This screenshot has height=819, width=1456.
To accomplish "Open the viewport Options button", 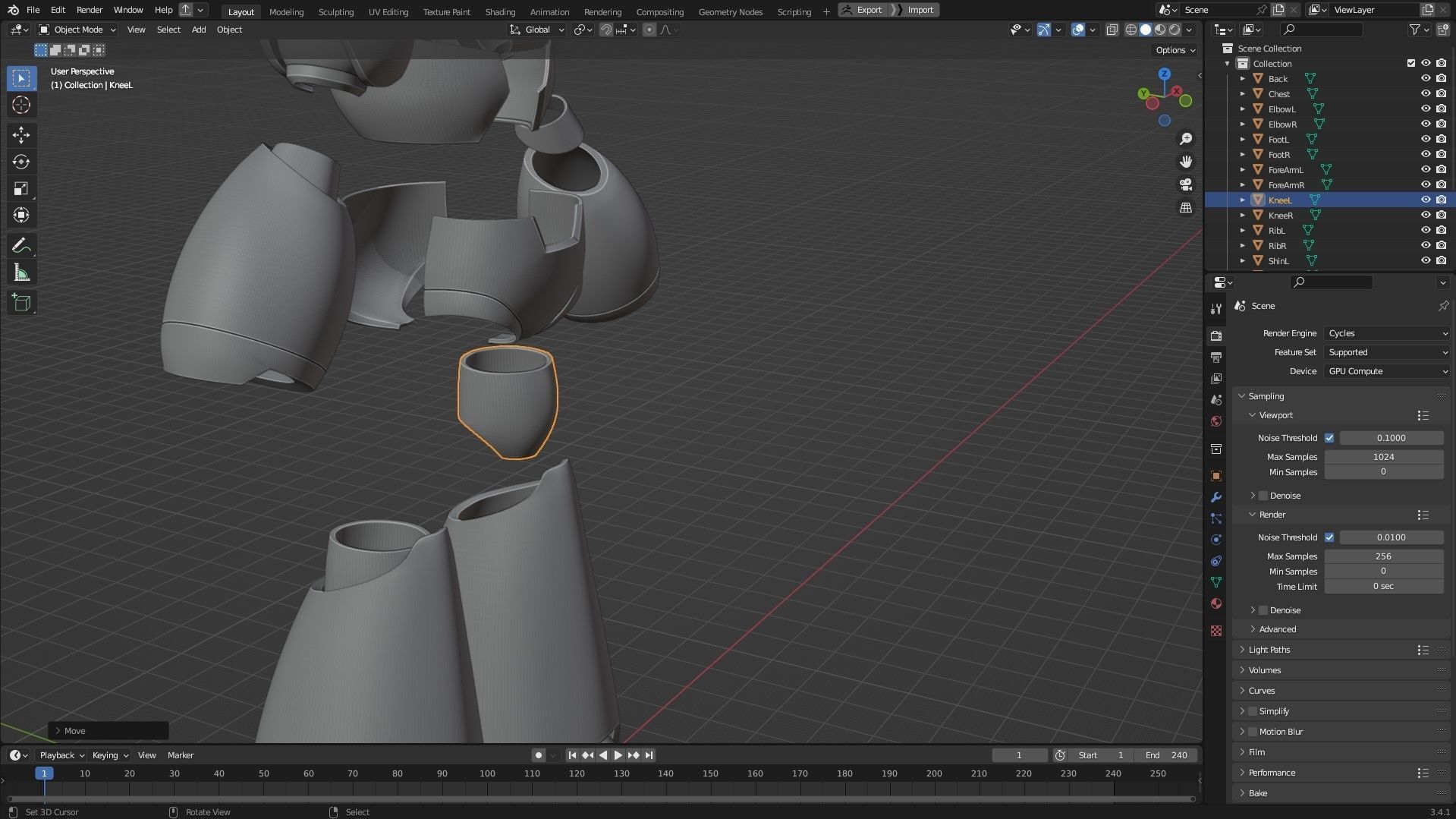I will [x=1175, y=50].
